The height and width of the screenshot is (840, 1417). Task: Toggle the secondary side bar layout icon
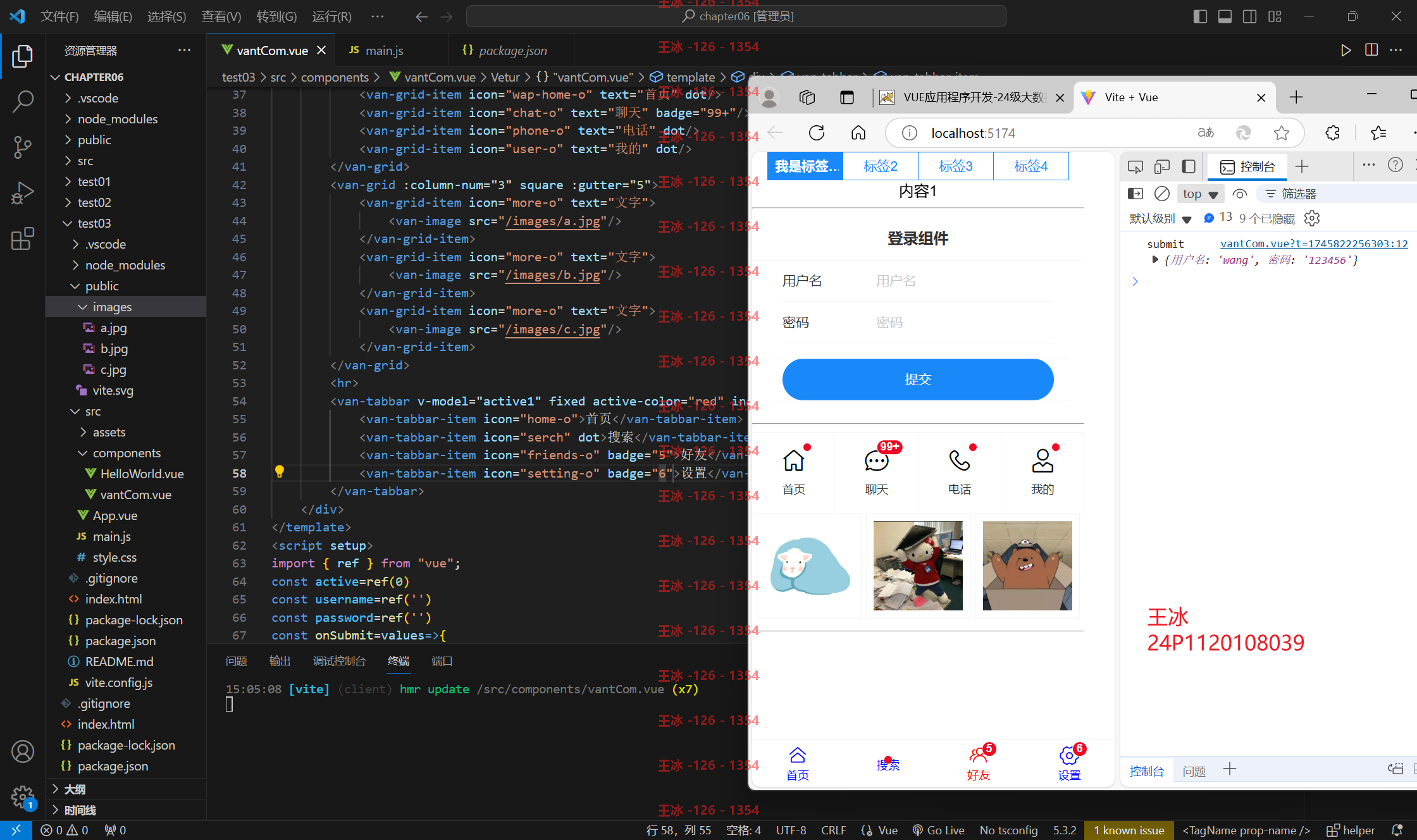(x=1249, y=16)
